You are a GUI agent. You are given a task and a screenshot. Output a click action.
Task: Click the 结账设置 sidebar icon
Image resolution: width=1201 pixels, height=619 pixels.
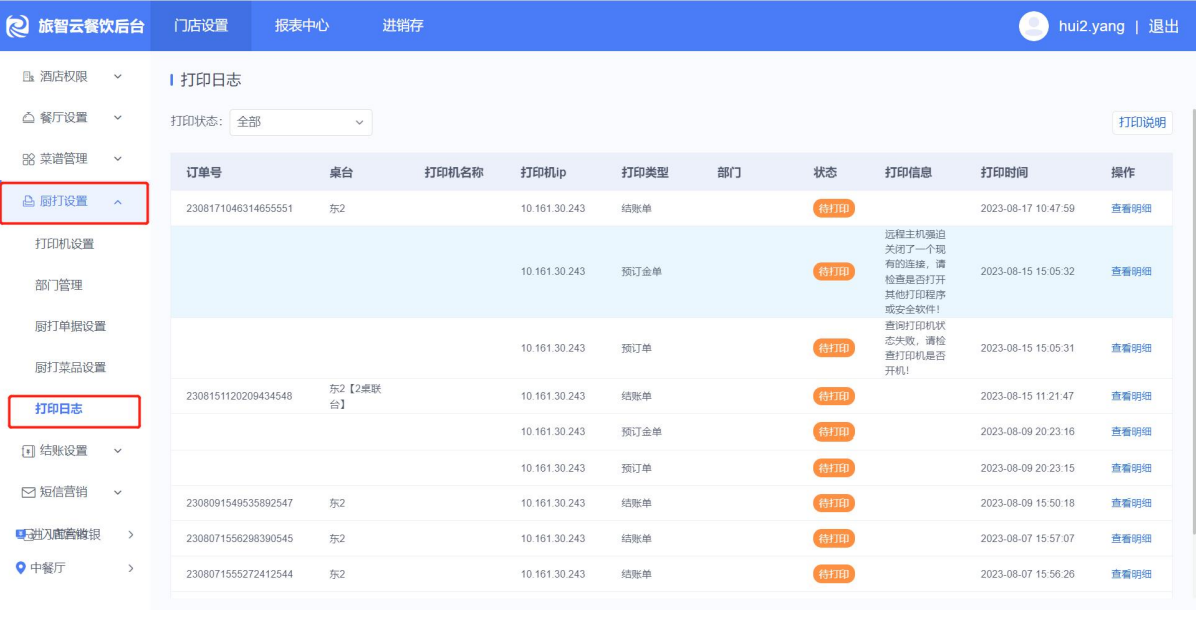(28, 451)
